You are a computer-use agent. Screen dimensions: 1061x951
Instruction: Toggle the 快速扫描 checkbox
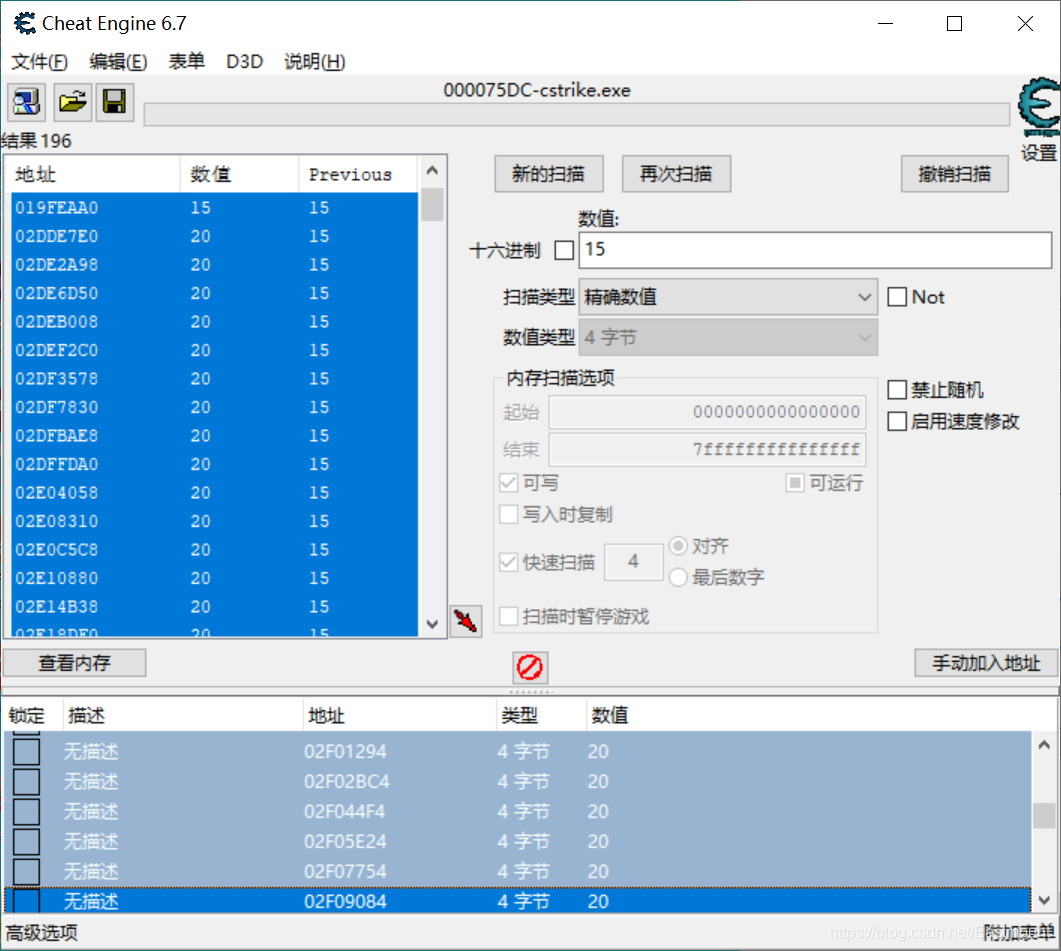pyautogui.click(x=508, y=562)
